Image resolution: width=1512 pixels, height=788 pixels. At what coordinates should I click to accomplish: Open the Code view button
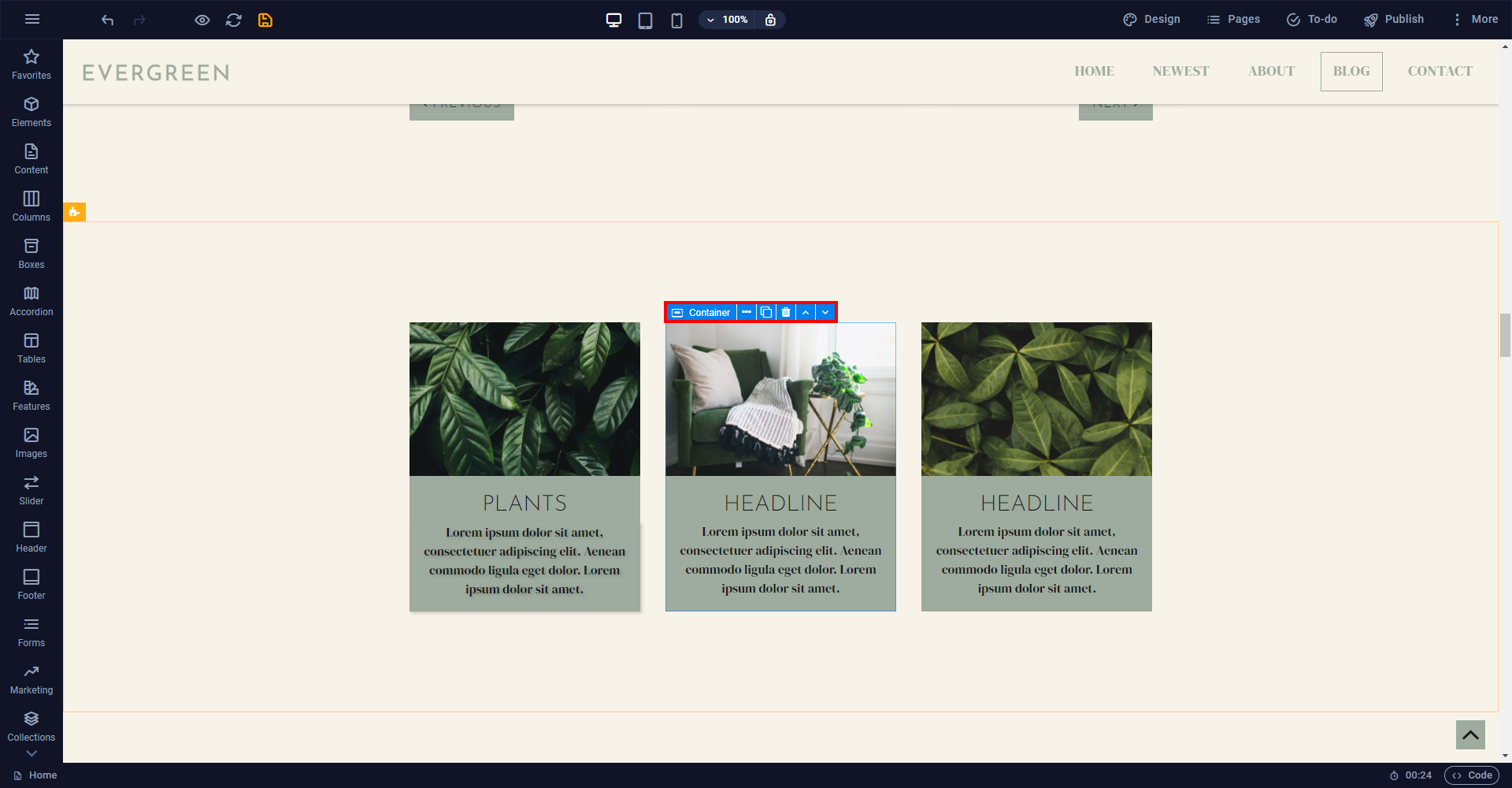[x=1471, y=775]
